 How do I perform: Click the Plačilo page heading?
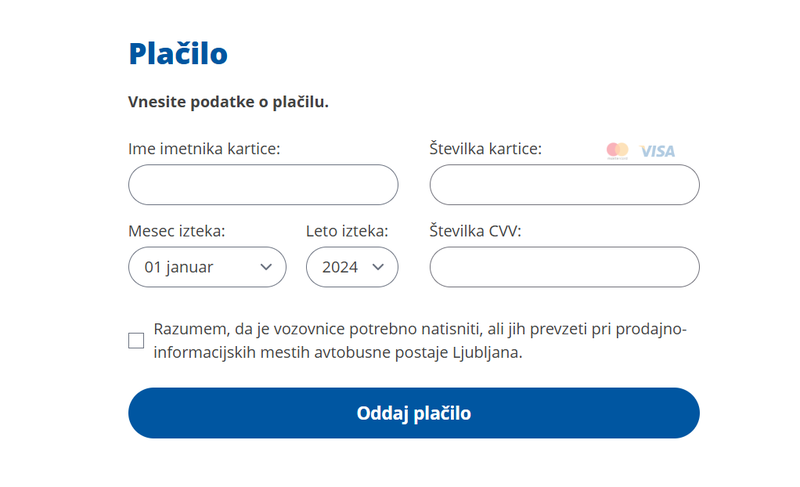point(178,54)
